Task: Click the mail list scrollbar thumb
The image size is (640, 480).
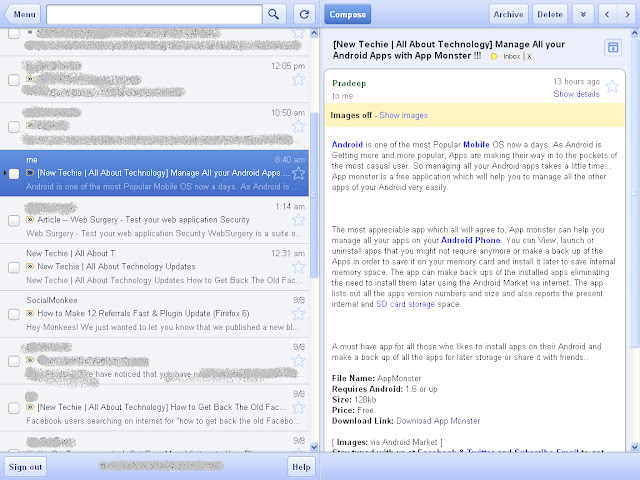Action: (314, 195)
